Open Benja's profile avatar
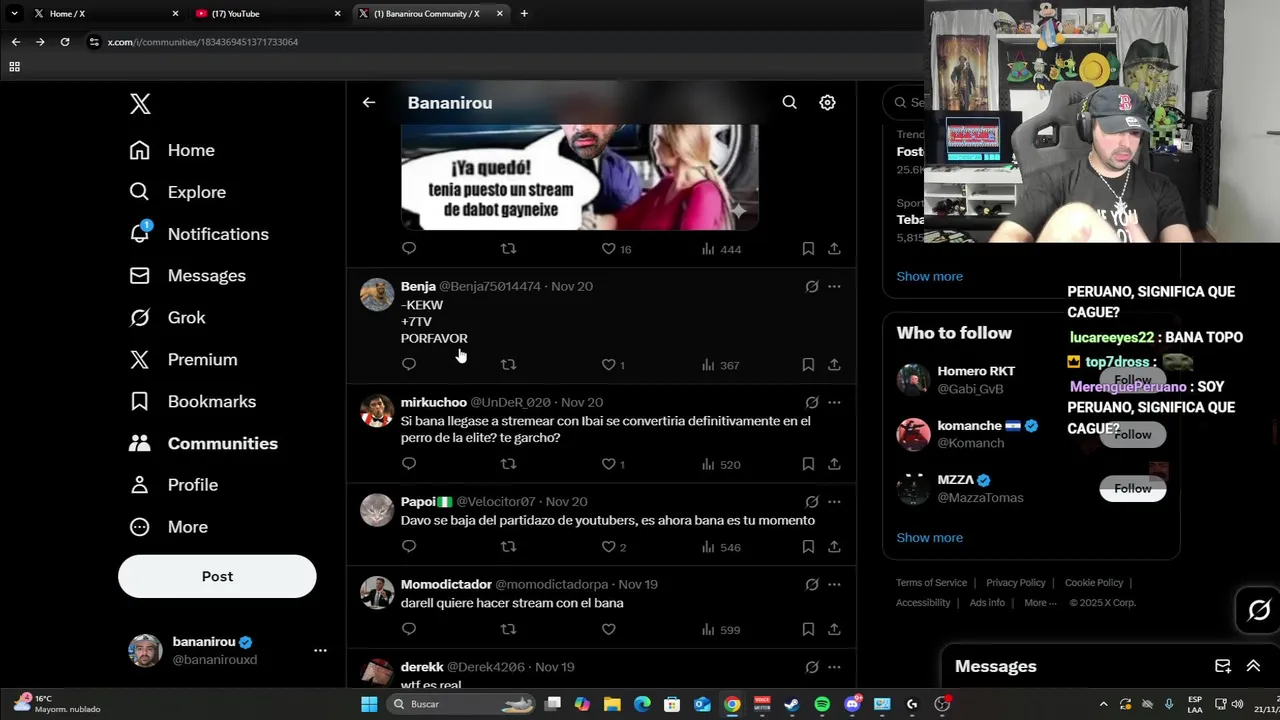The height and width of the screenshot is (720, 1280). coord(377,294)
